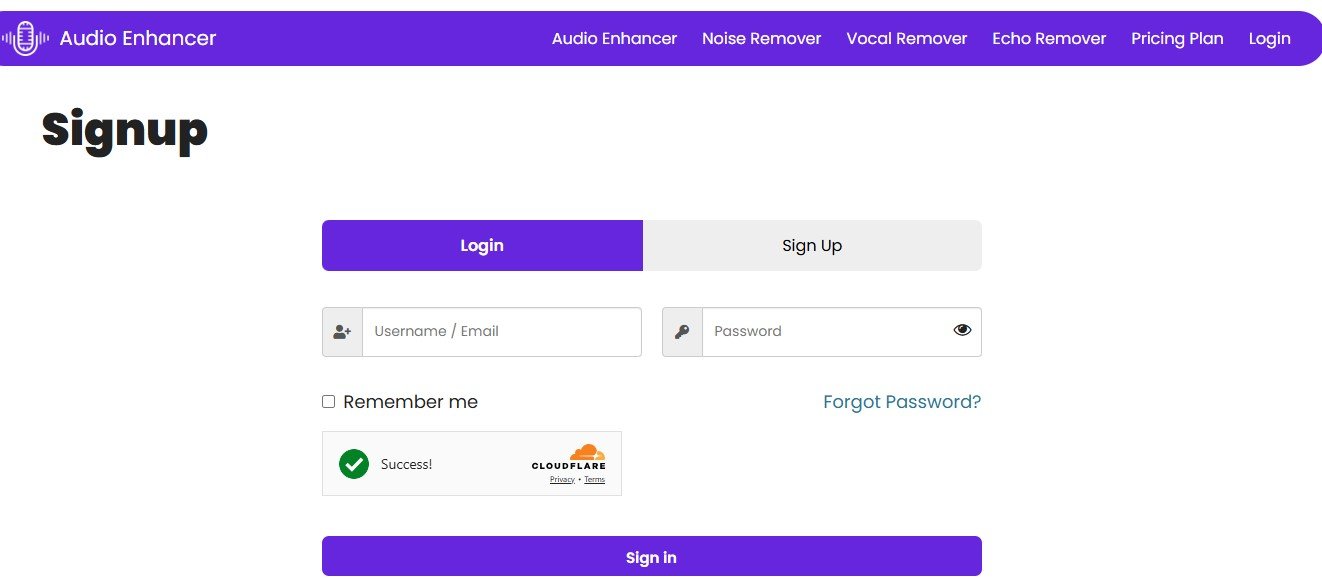Open Echo Remover from nav bar

click(1049, 39)
